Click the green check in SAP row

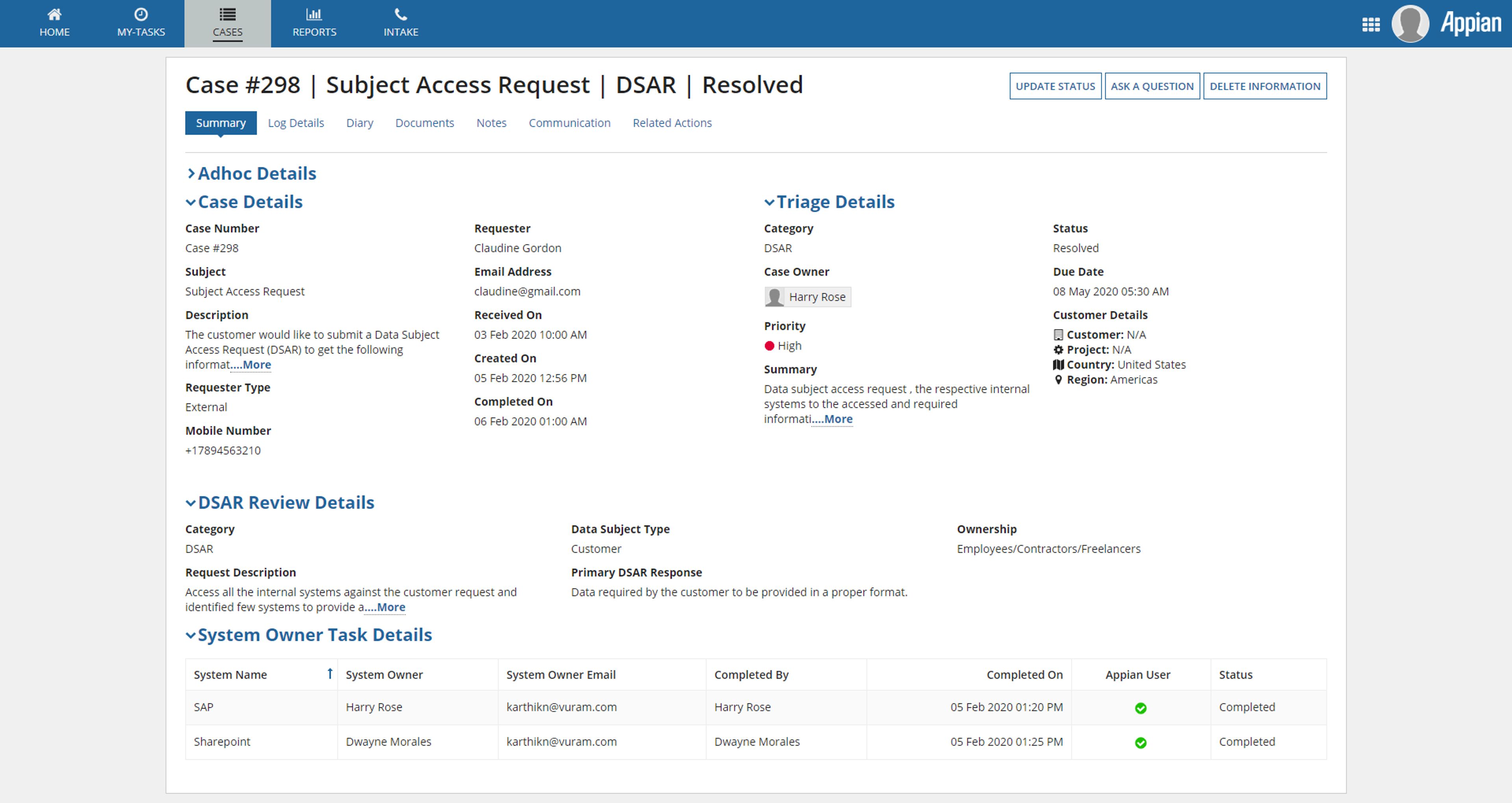(1140, 708)
